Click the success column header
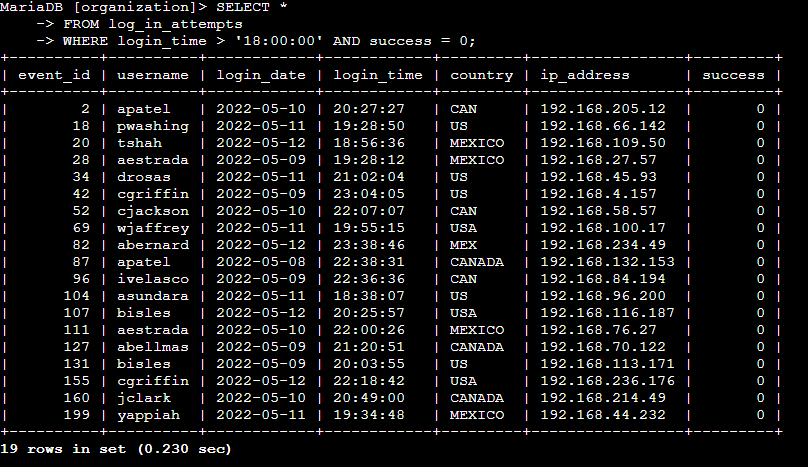Screen dimensions: 808x467 pyautogui.click(x=732, y=75)
